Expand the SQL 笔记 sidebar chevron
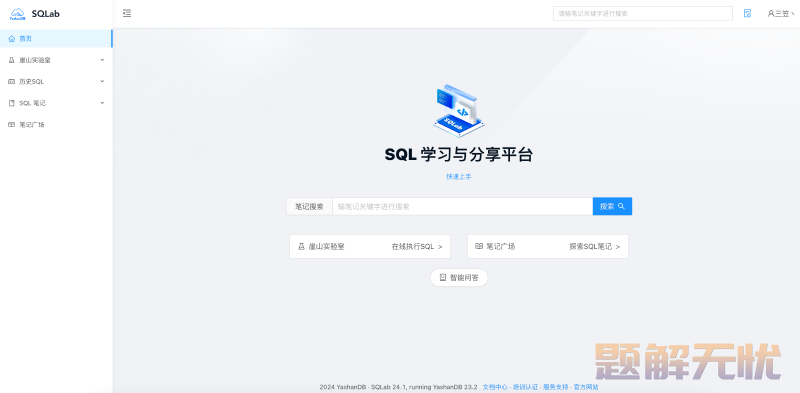Screen dimensions: 800x393 (102, 103)
